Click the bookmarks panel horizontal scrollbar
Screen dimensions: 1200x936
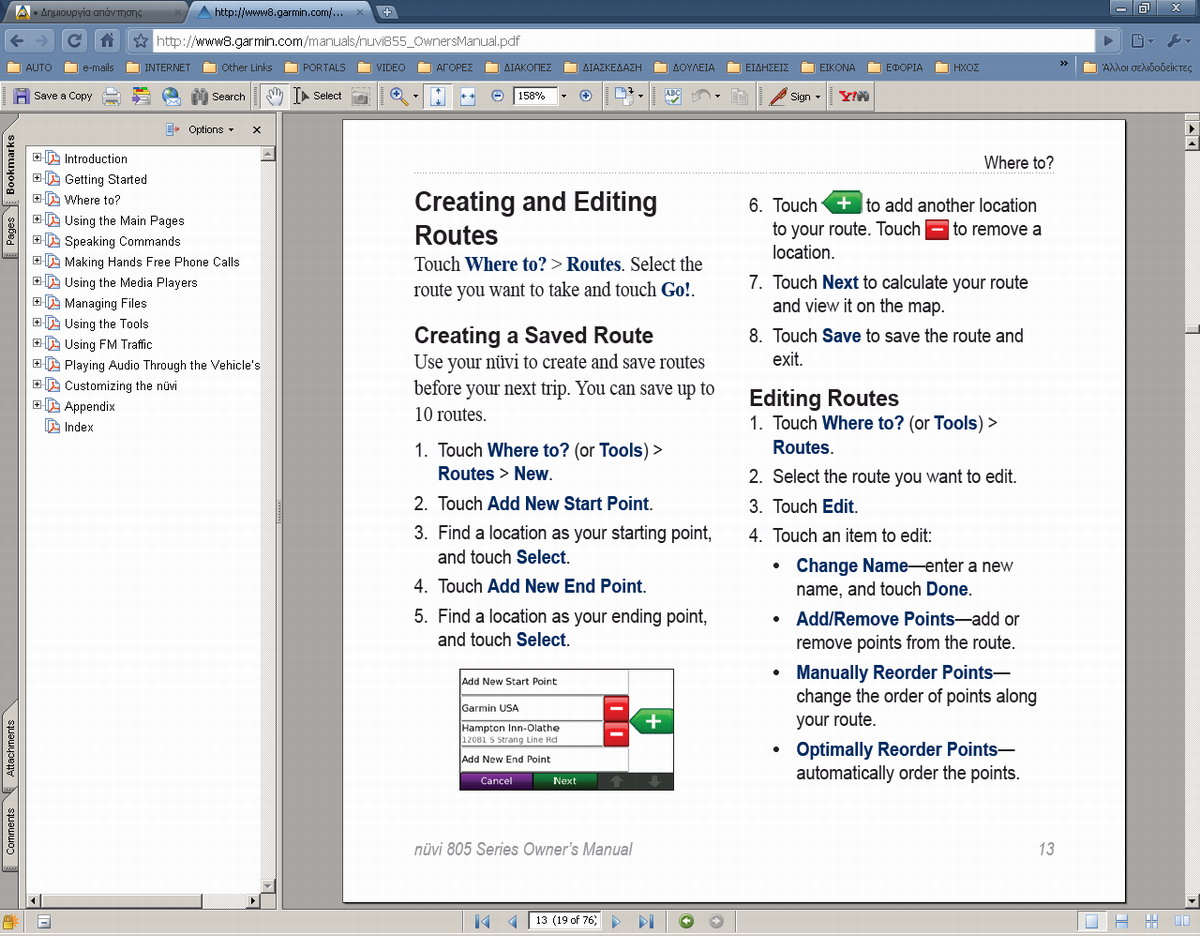[x=142, y=900]
